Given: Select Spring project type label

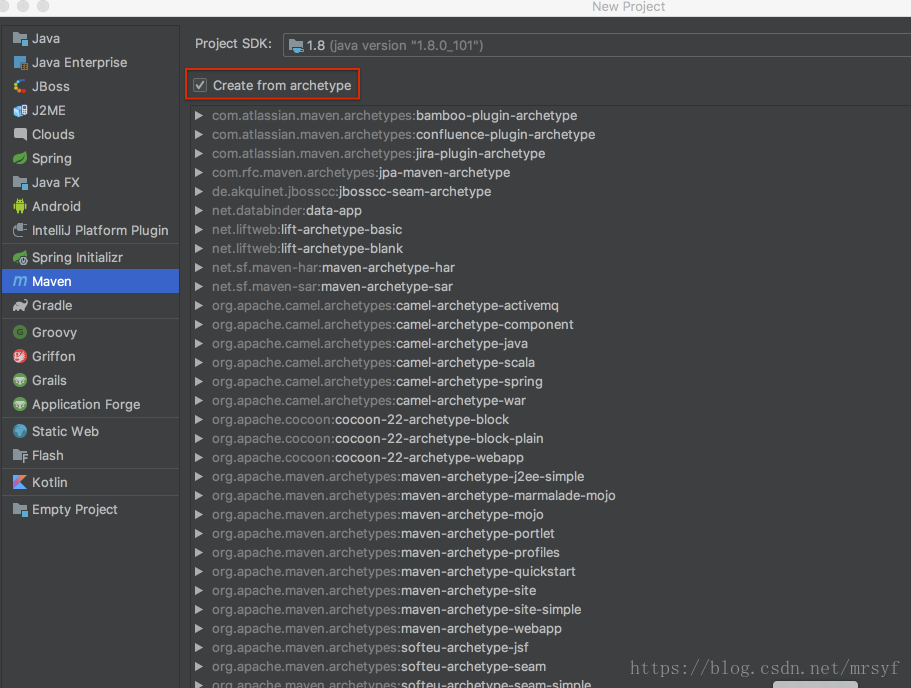Looking at the screenshot, I should coord(52,158).
